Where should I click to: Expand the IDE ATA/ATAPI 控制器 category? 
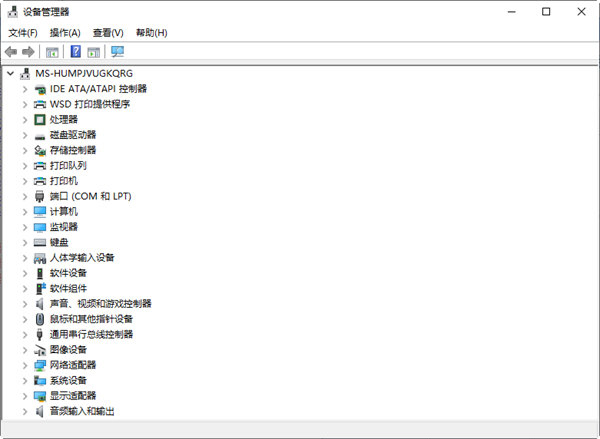(x=25, y=89)
